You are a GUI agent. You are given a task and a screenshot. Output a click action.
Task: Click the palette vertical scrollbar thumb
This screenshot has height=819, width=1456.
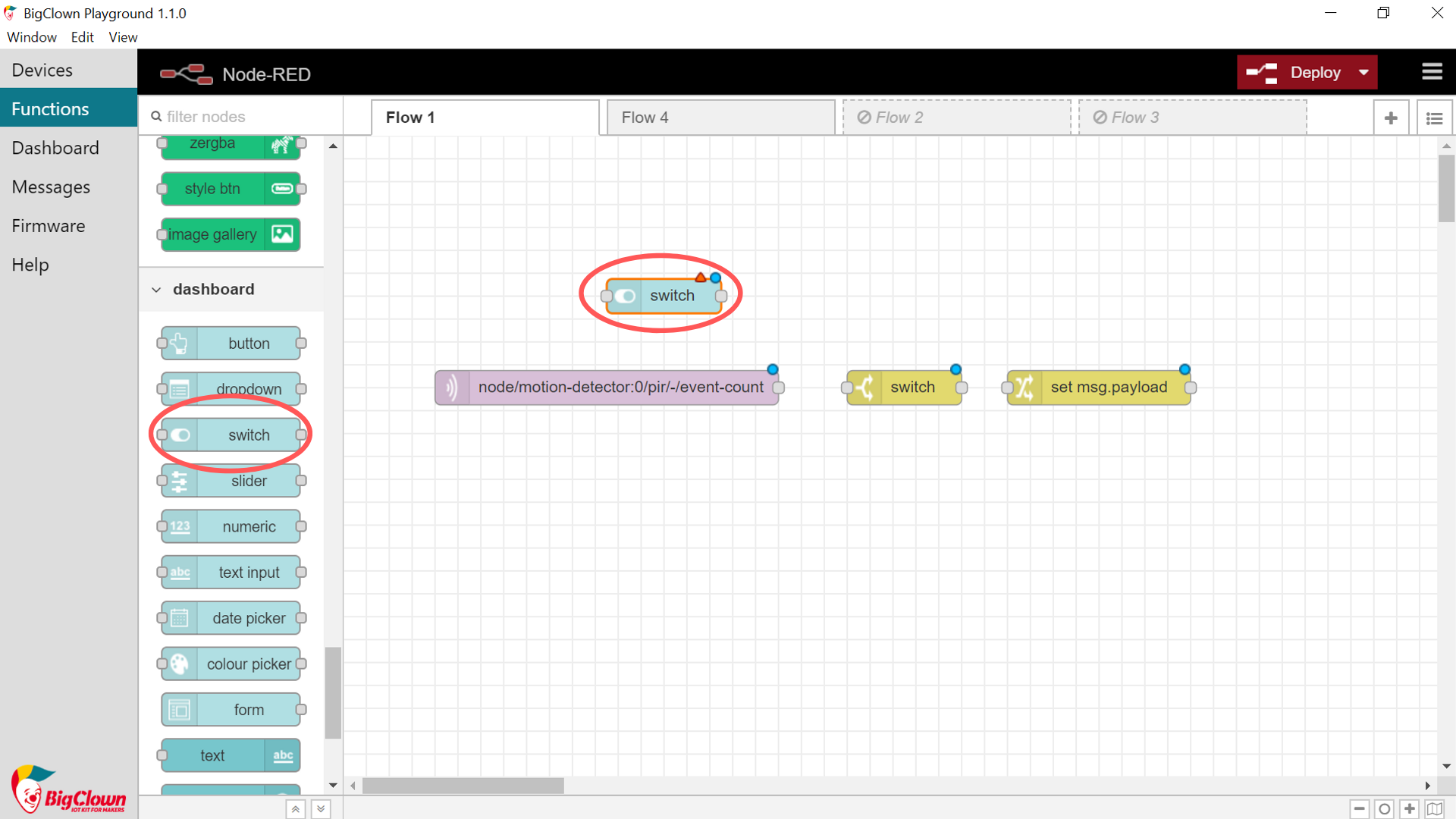[x=333, y=692]
